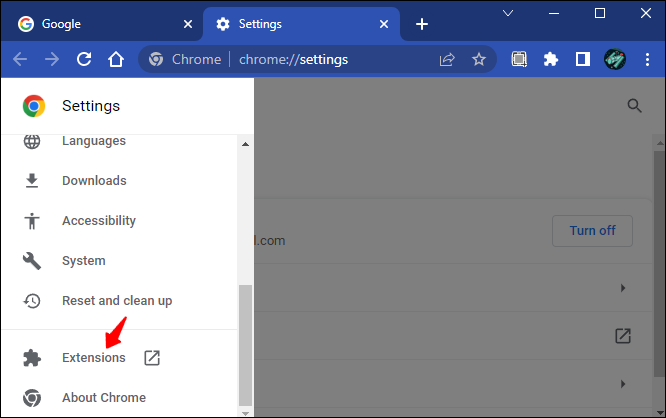666x418 pixels.
Task: Go to the Chrome home page icon
Action: tap(116, 59)
